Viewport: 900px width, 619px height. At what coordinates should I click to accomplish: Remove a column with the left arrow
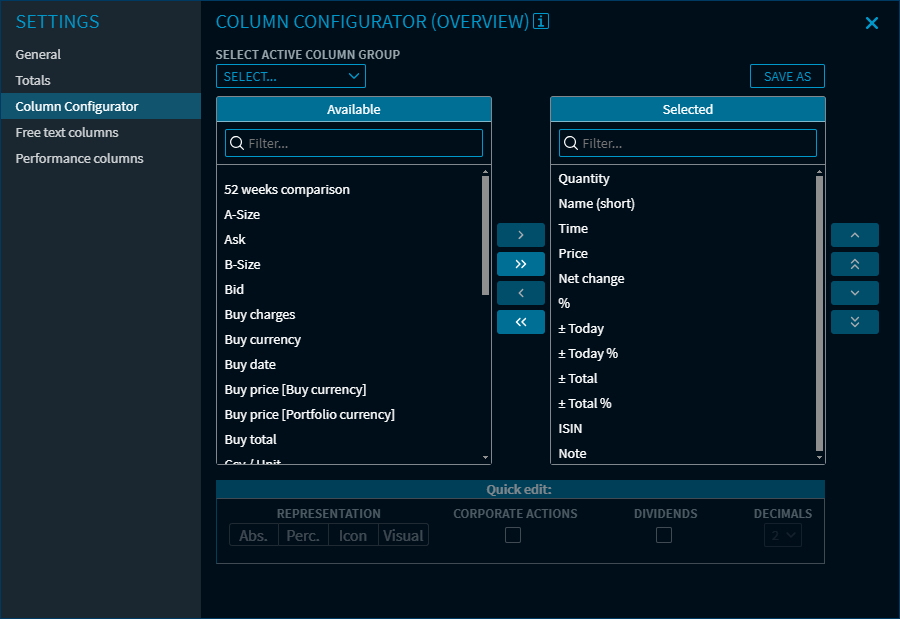point(521,292)
